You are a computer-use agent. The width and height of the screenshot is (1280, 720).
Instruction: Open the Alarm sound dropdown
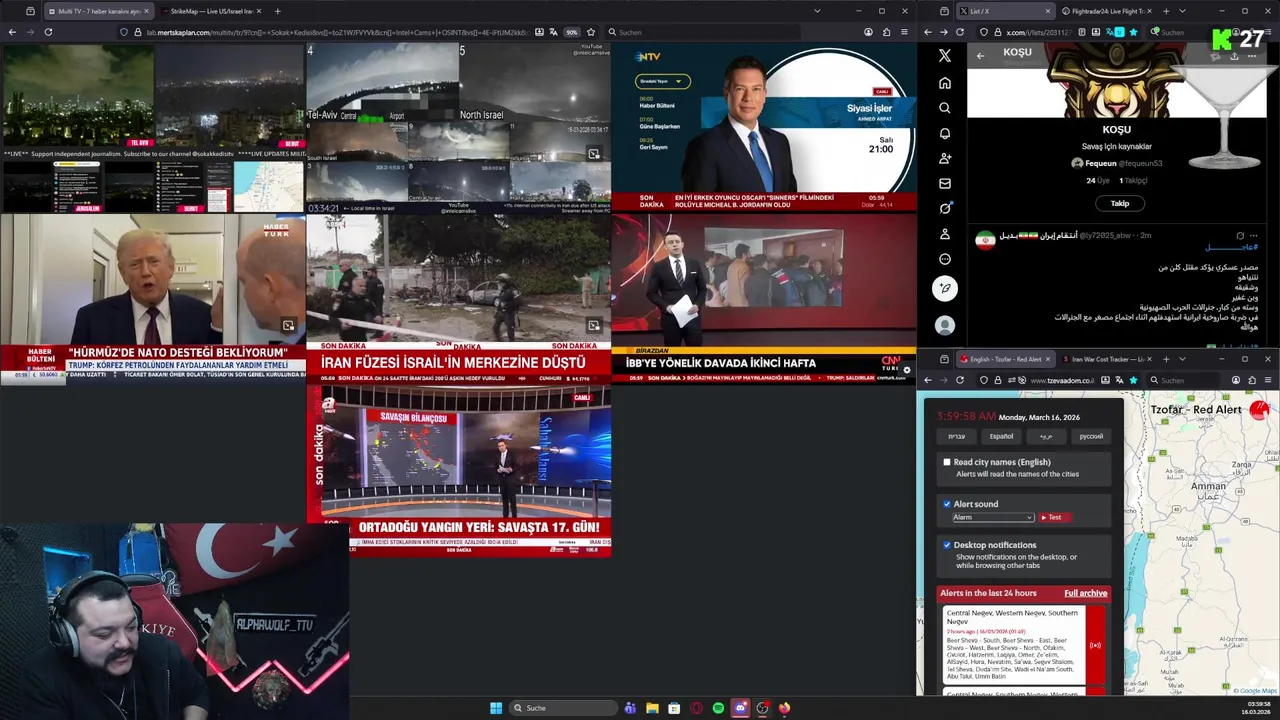992,517
